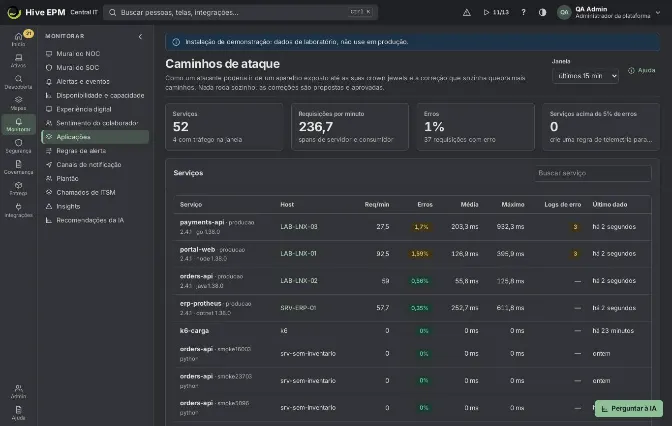This screenshot has height=426, width=672.
Task: Click the error log count badge for payments-api
Action: tap(575, 227)
